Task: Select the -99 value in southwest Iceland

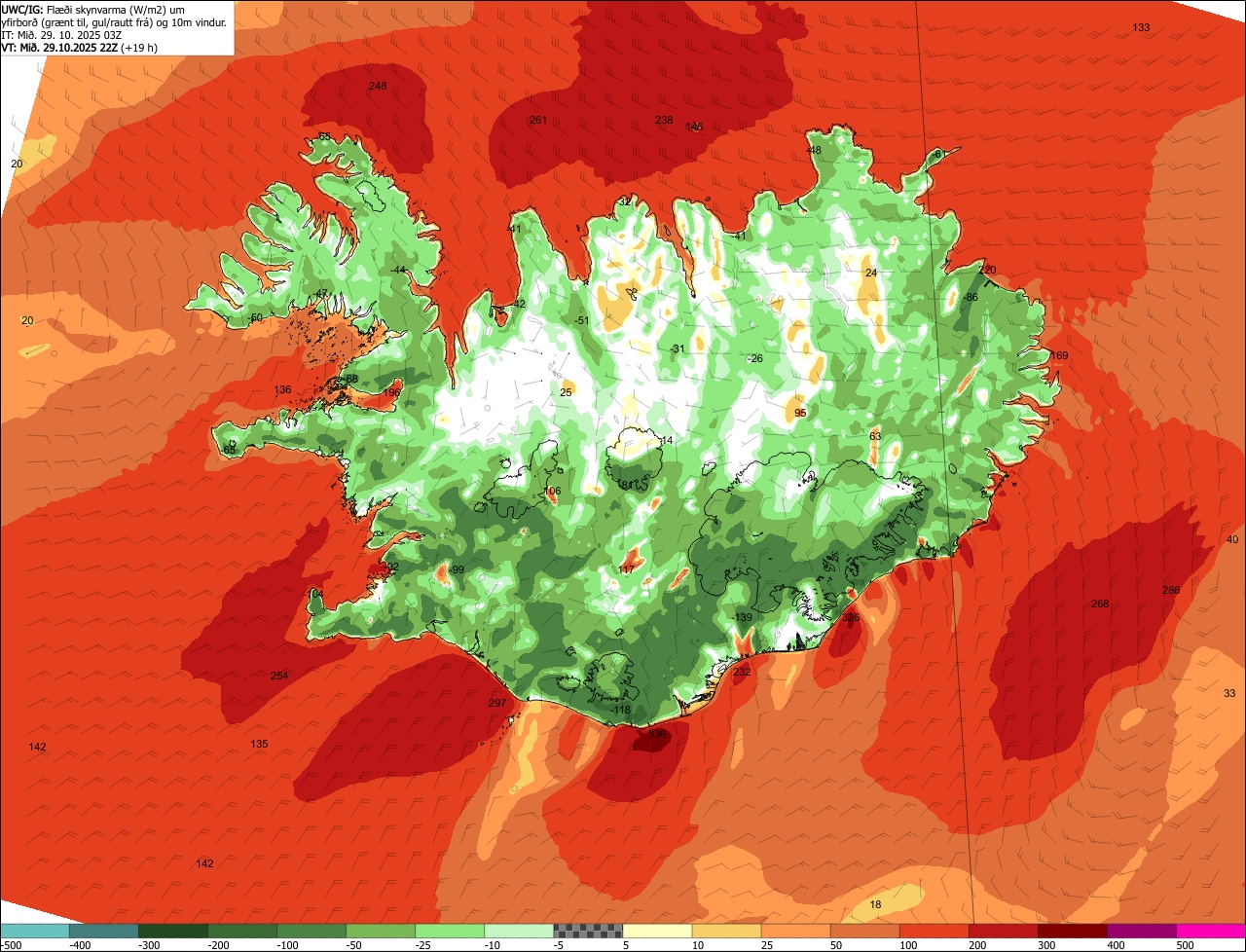Action: coord(457,570)
